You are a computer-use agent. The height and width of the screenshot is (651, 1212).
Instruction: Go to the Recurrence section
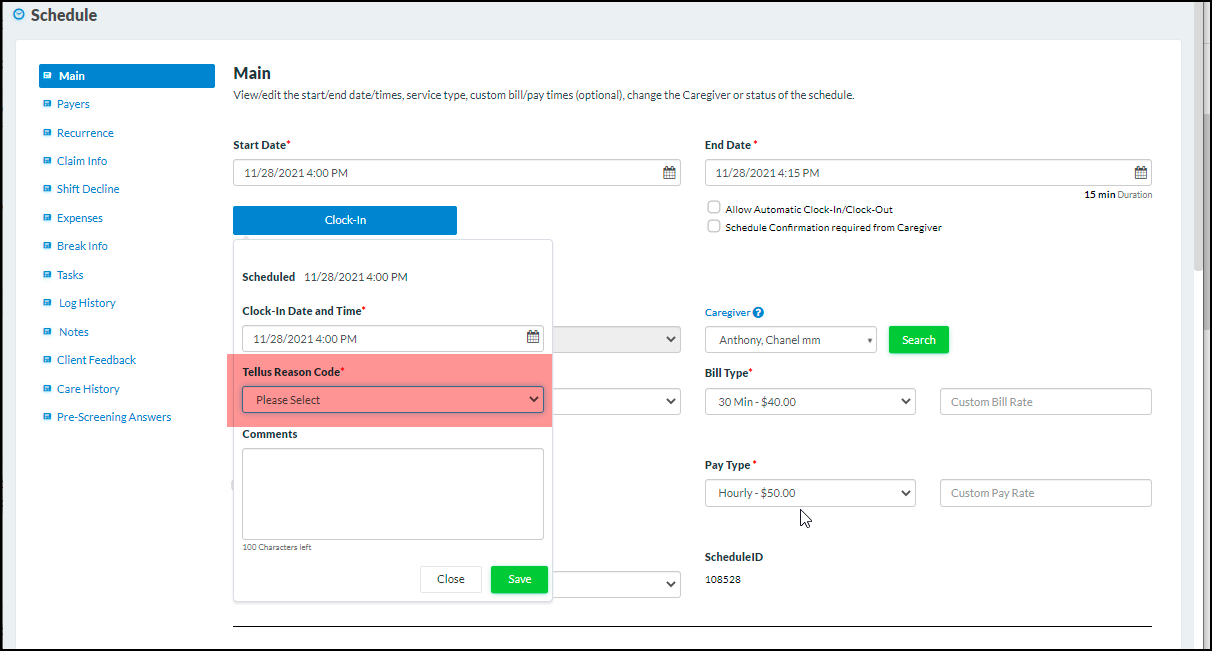(x=85, y=133)
